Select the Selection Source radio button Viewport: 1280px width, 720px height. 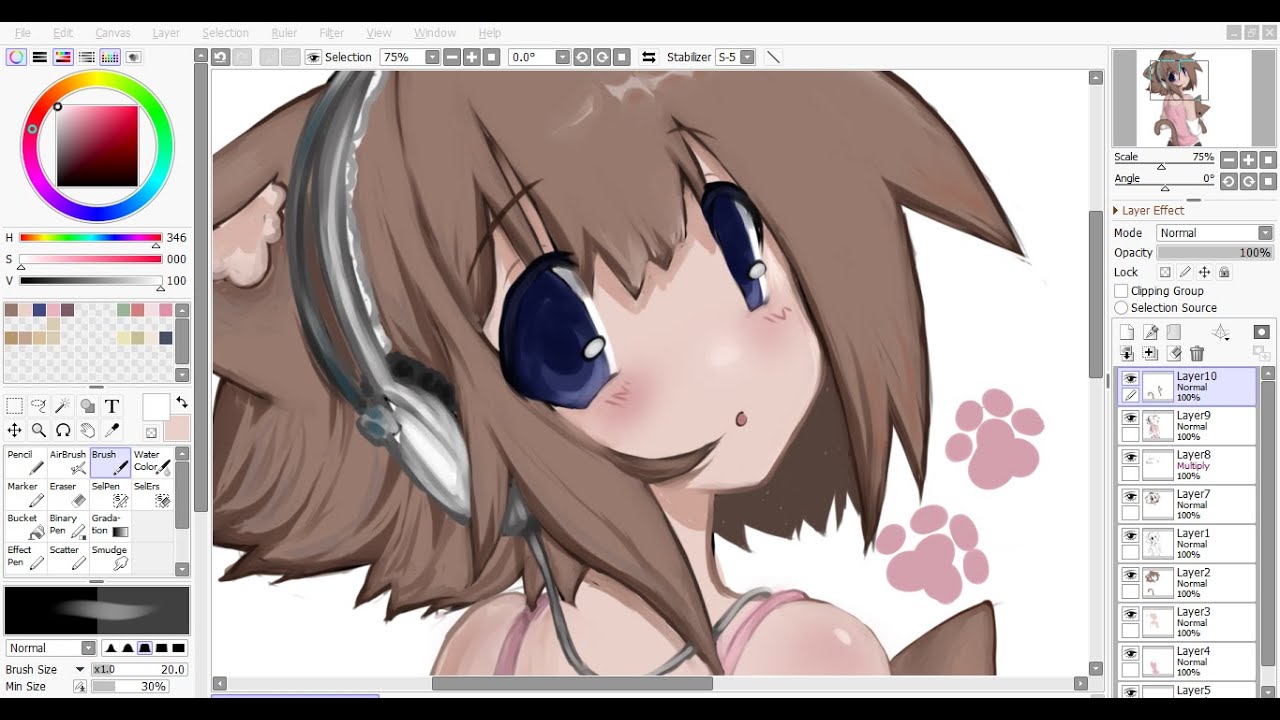1121,308
